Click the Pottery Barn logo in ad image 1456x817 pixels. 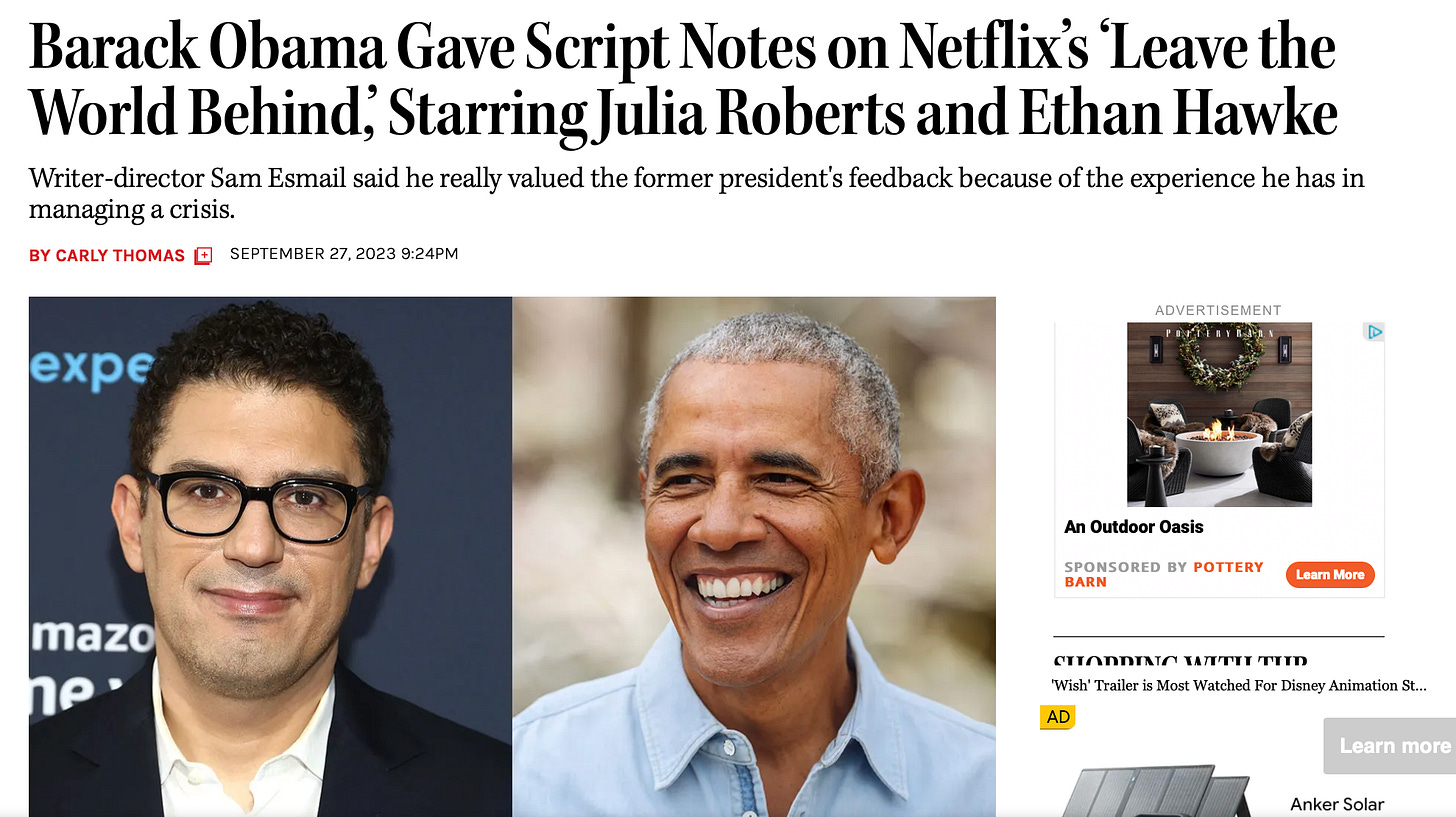point(1219,329)
